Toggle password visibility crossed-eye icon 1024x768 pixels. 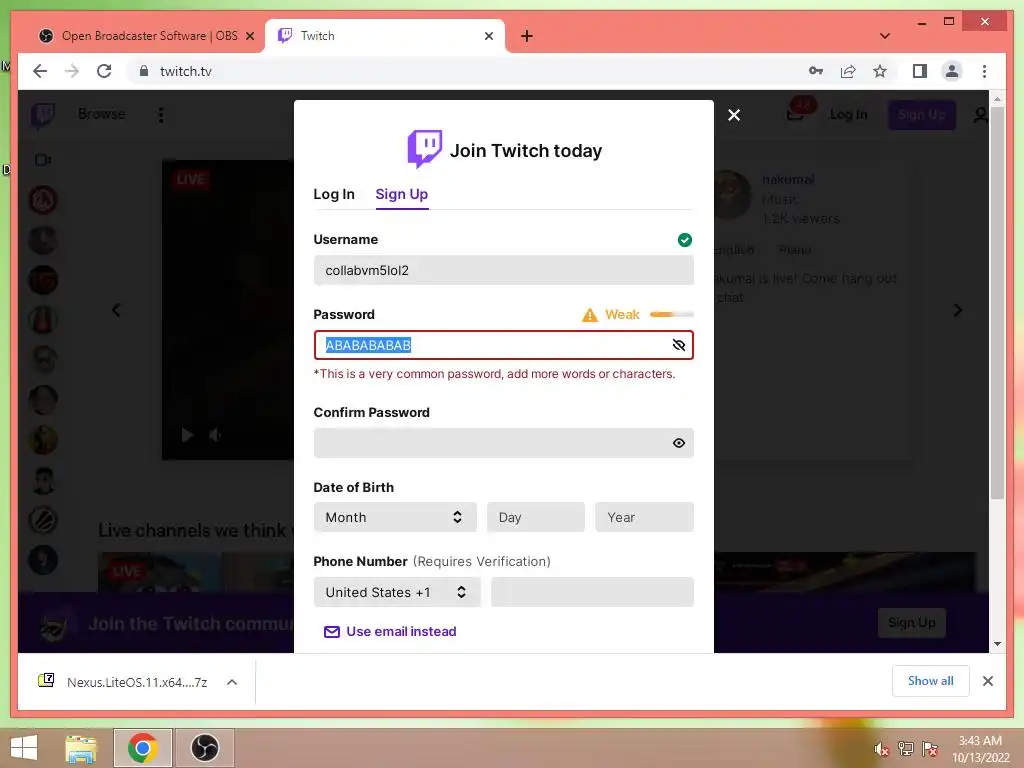coord(679,345)
